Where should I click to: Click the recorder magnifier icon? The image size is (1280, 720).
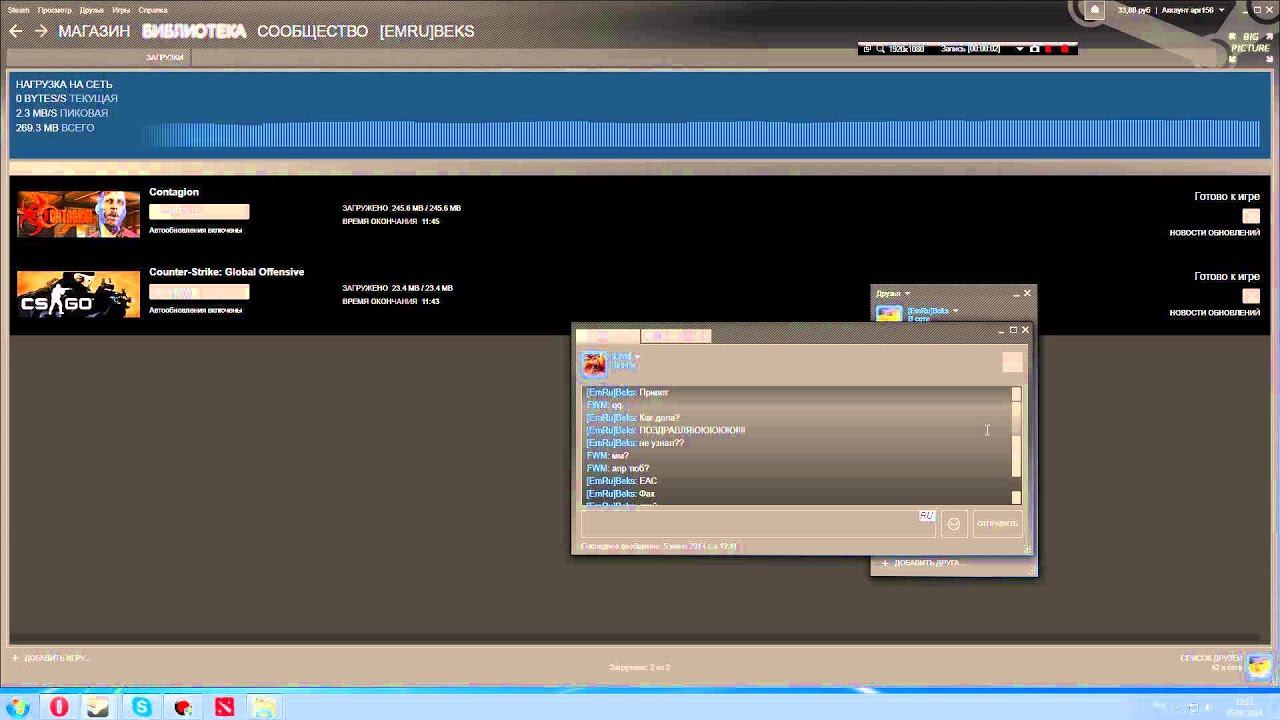point(880,49)
